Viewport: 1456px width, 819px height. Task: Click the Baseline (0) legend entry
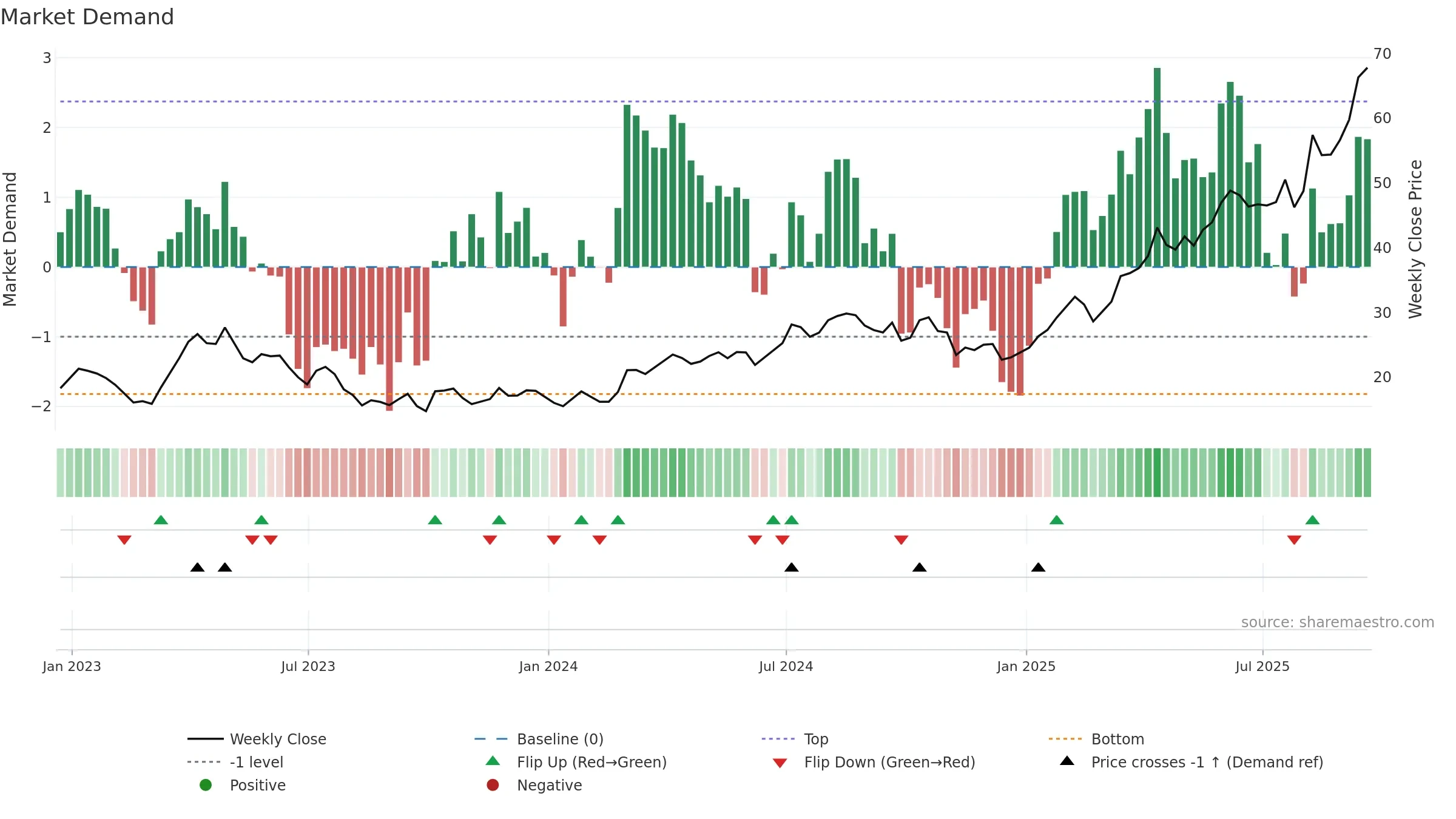coord(539,739)
